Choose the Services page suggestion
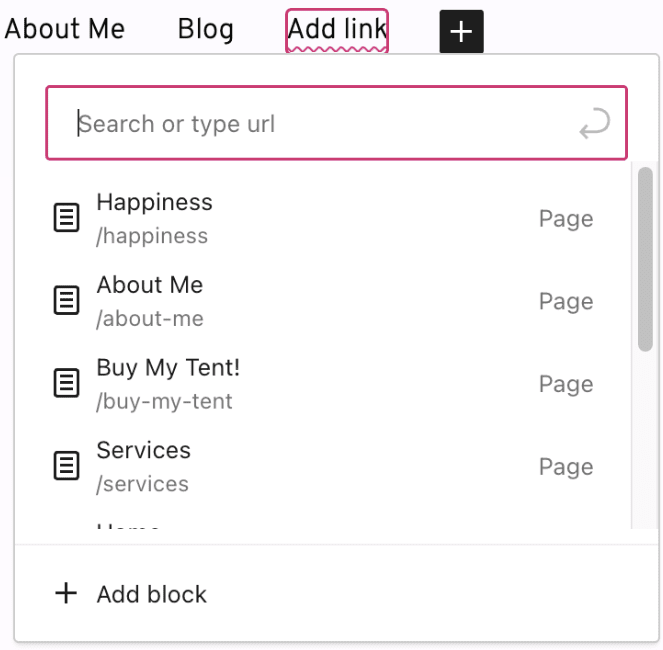 pyautogui.click(x=143, y=451)
